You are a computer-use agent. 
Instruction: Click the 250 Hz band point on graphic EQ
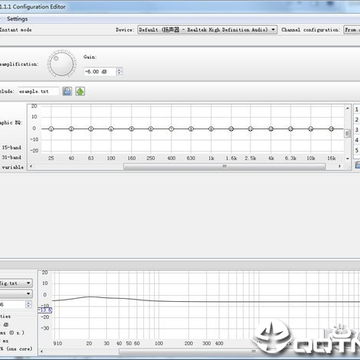click(151, 129)
